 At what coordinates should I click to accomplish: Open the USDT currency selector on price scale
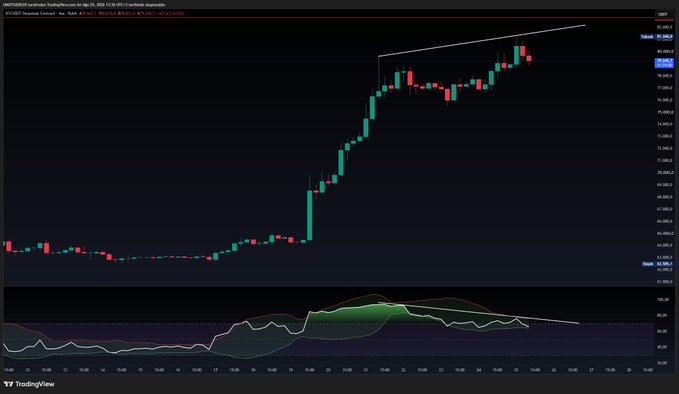click(x=663, y=14)
